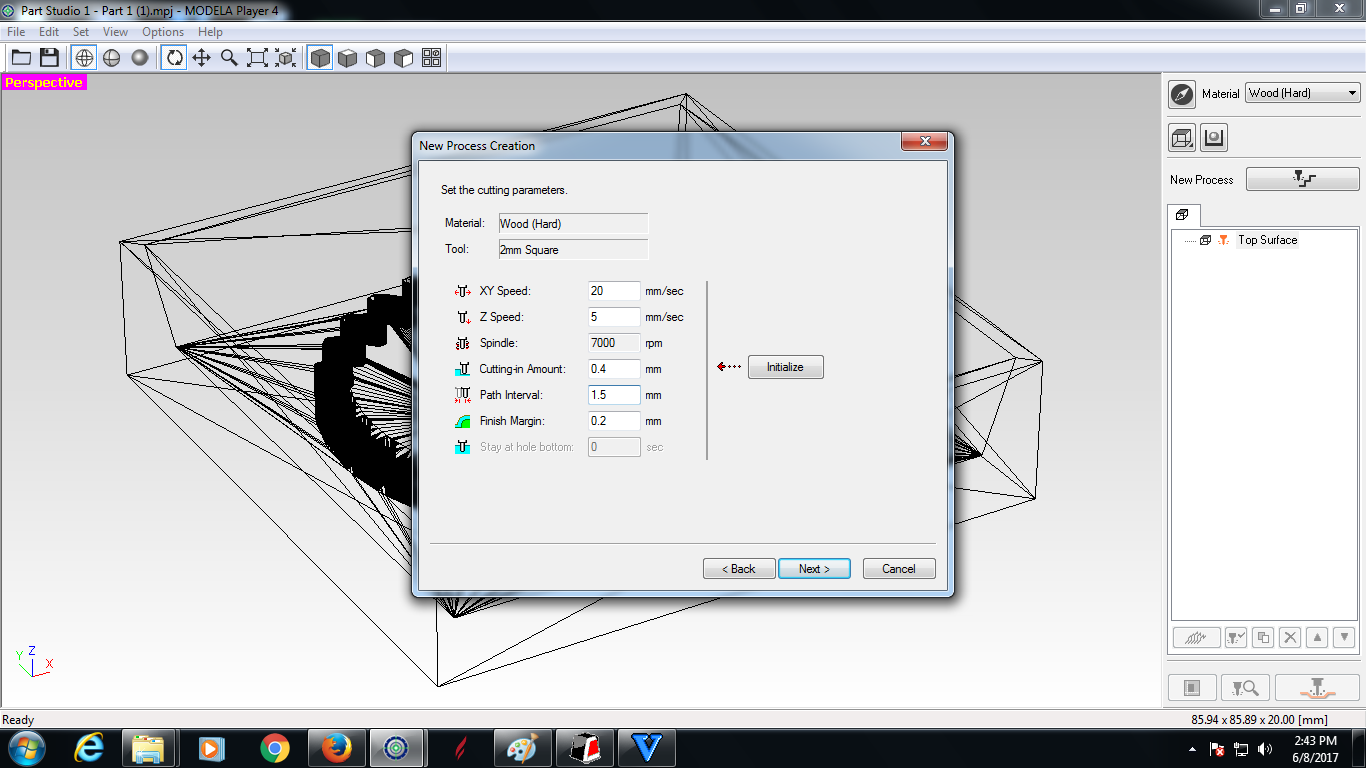Select Top Surface in the process tree
1366x768 pixels.
pyautogui.click(x=1267, y=240)
